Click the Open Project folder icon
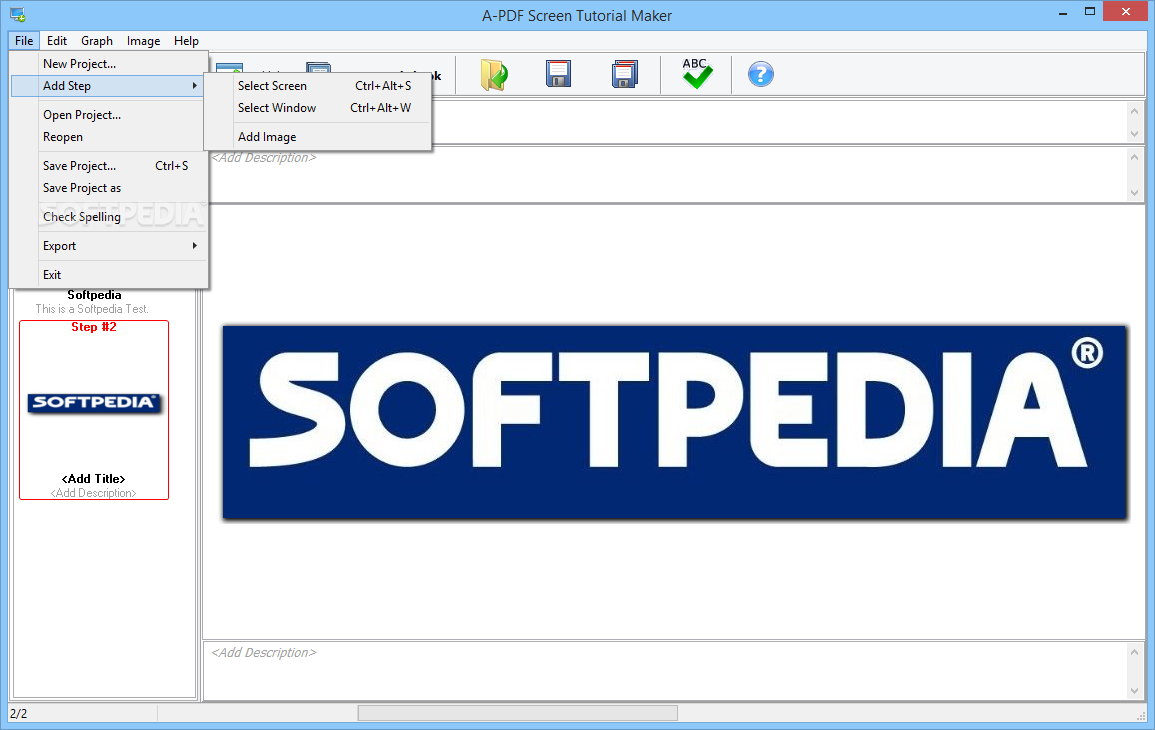Viewport: 1155px width, 730px height. 494,74
